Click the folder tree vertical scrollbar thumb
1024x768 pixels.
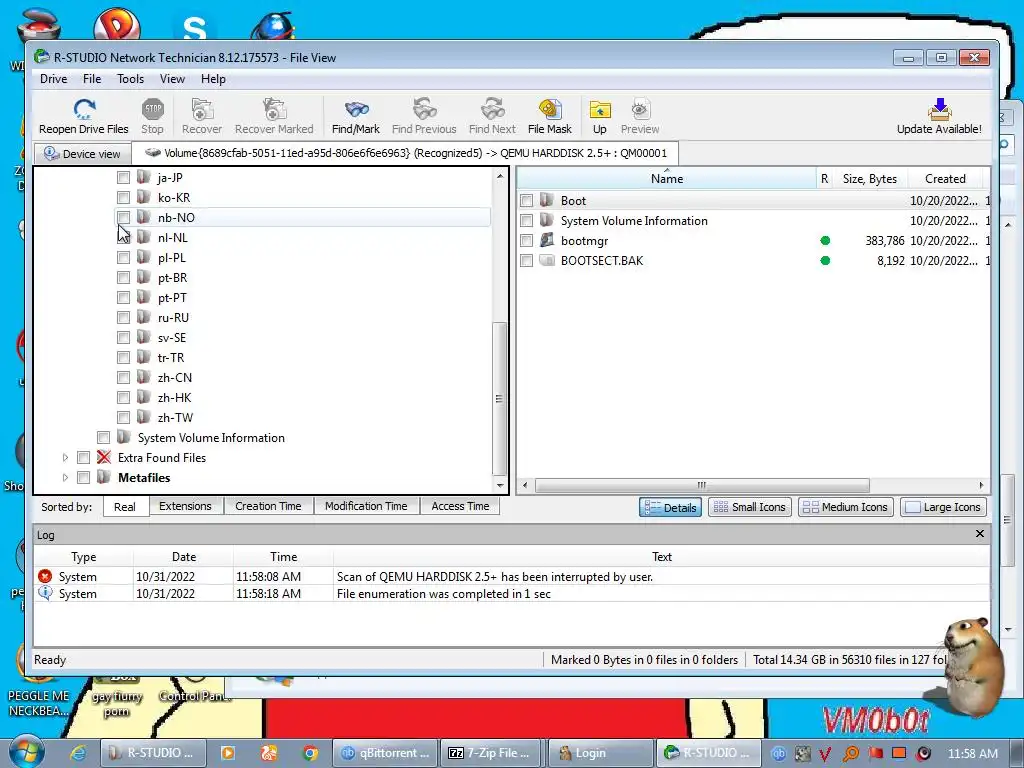tap(500, 398)
